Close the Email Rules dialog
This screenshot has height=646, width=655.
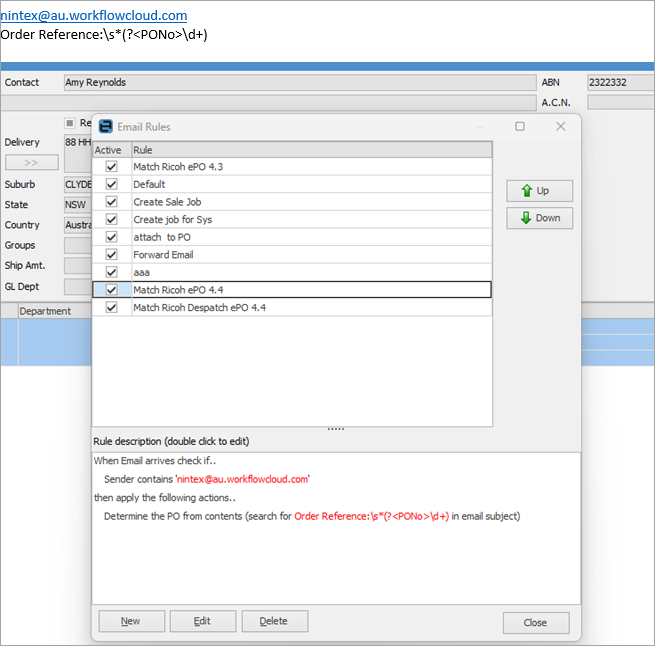[x=536, y=623]
